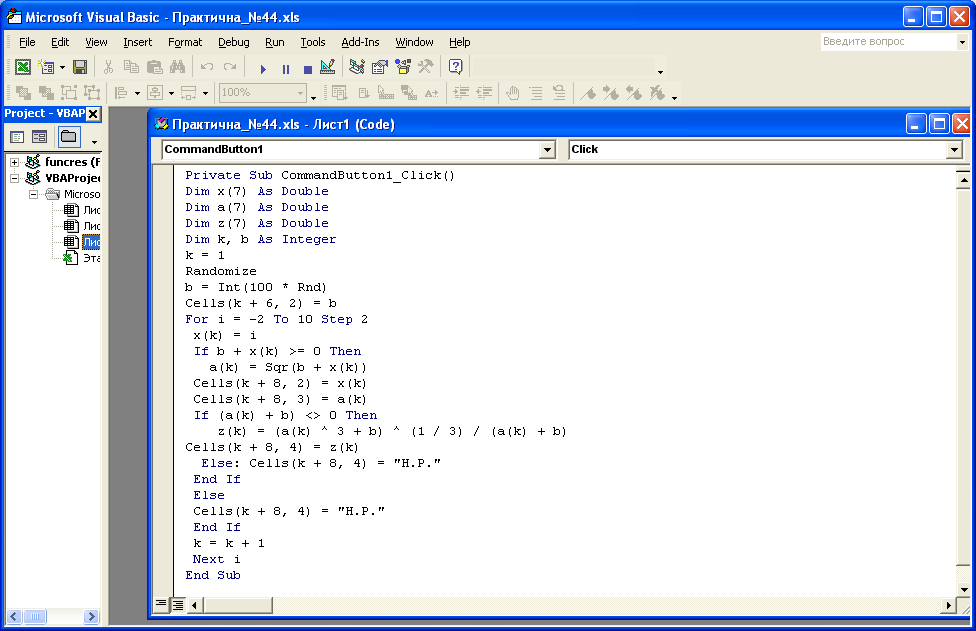Click the Copy icon in toolbar

tap(131, 67)
